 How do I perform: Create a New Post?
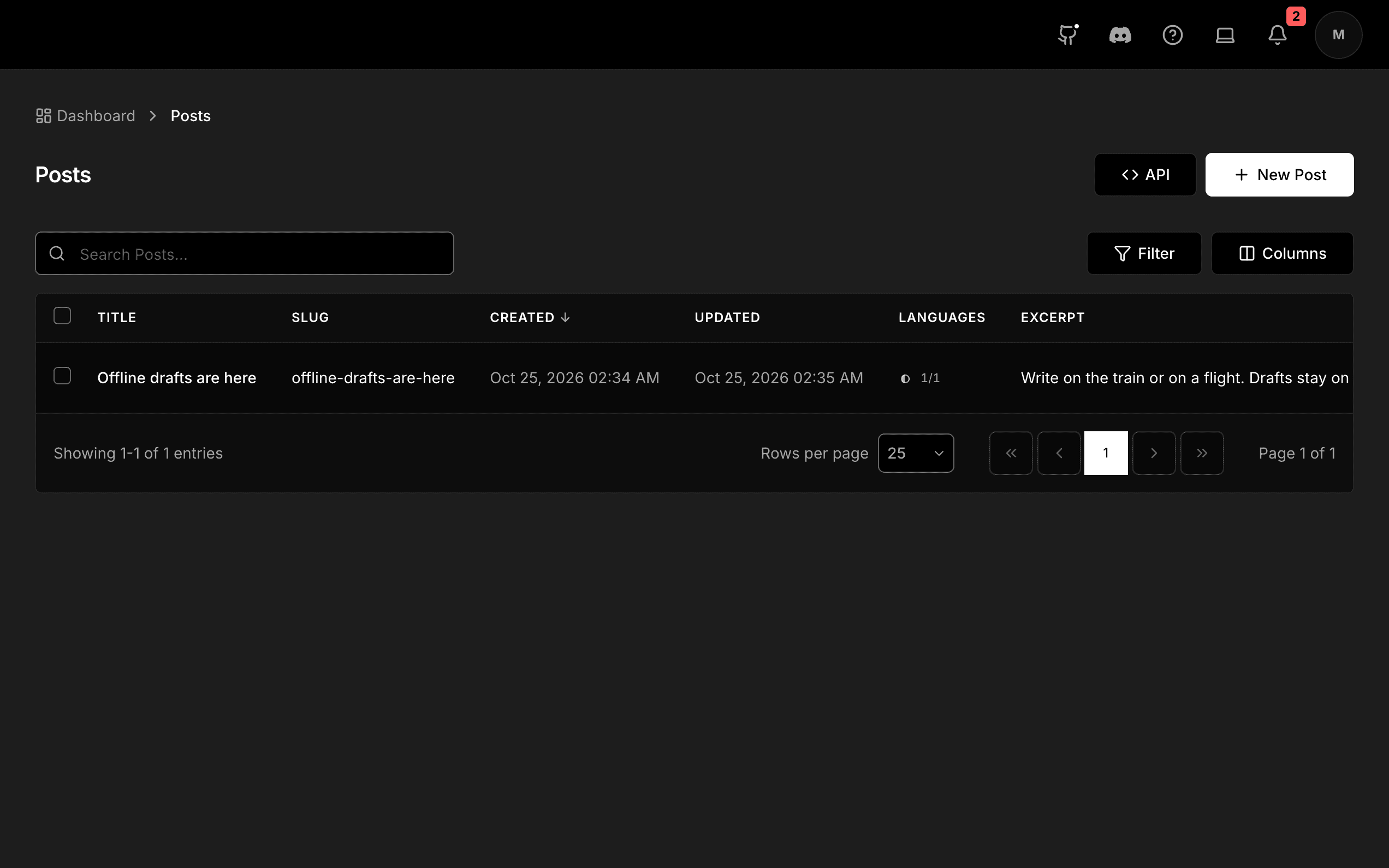click(1279, 175)
